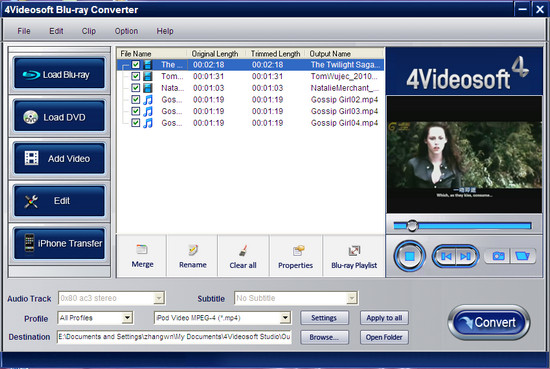Take a snapshot with the camera icon
The width and height of the screenshot is (550, 369).
point(498,256)
